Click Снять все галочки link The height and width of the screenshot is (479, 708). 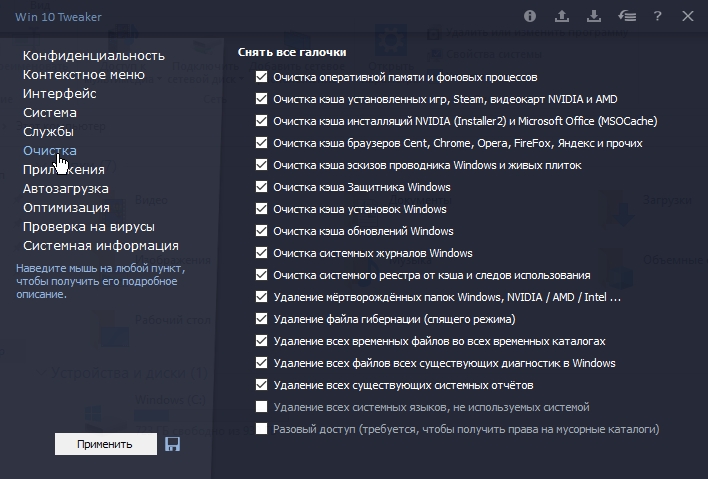(292, 52)
